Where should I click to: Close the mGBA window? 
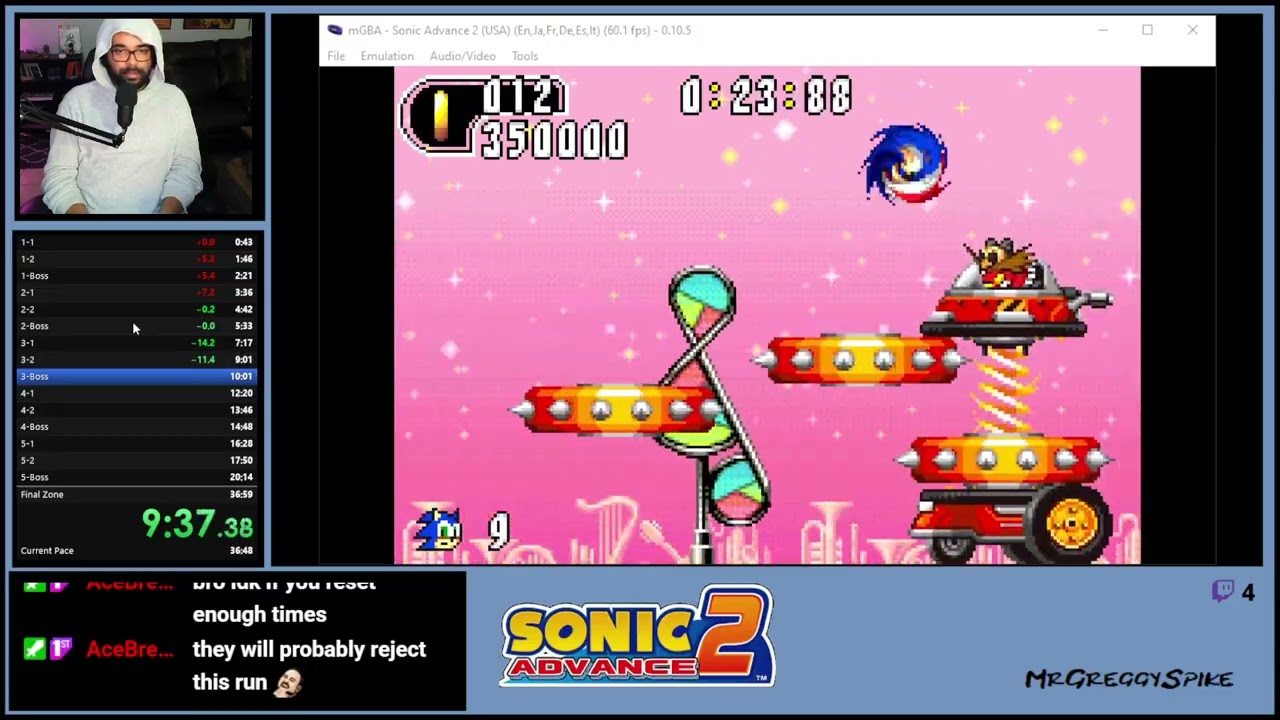click(x=1192, y=30)
